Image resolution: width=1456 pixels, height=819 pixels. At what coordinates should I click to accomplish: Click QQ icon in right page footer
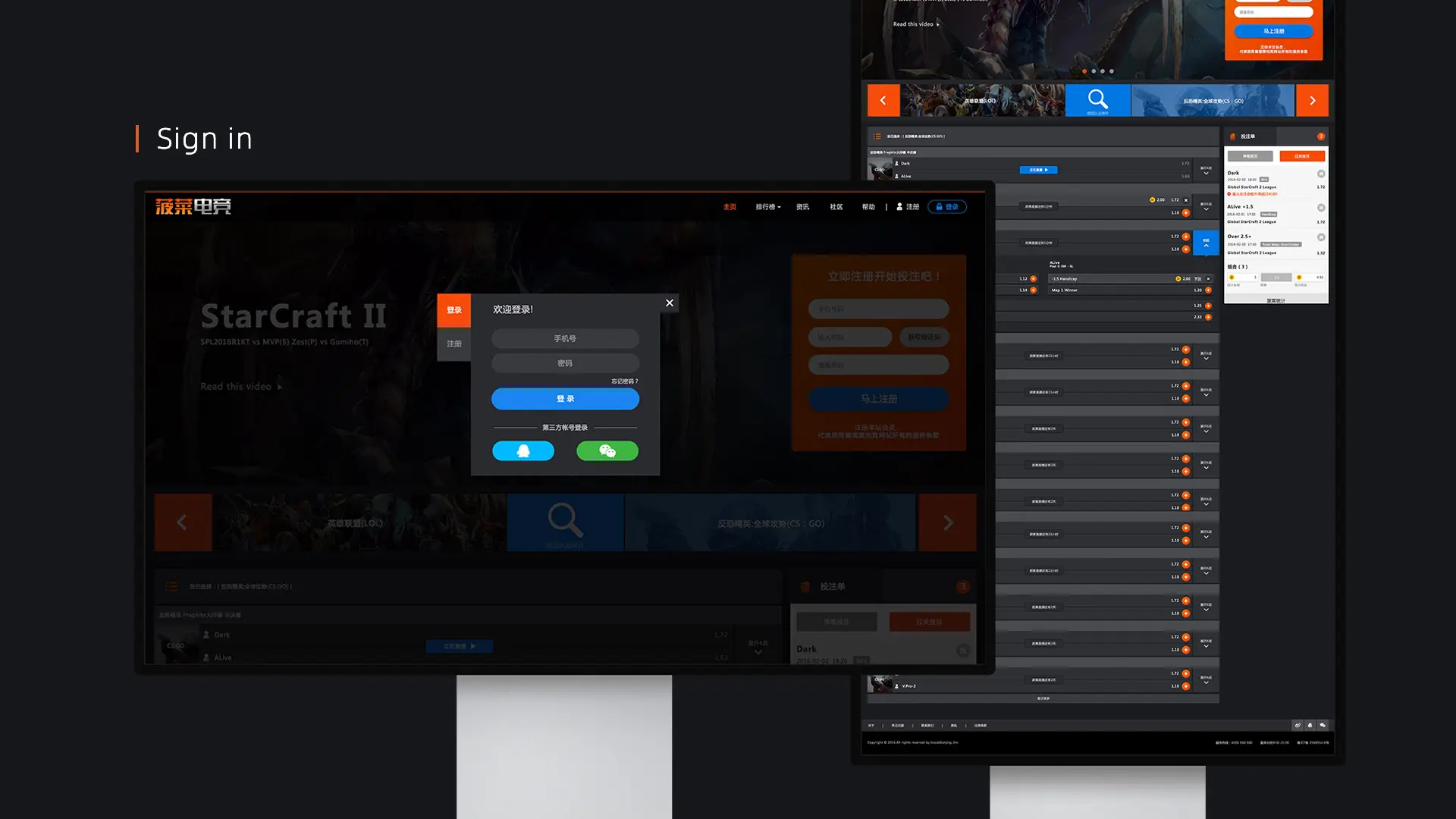click(1310, 726)
